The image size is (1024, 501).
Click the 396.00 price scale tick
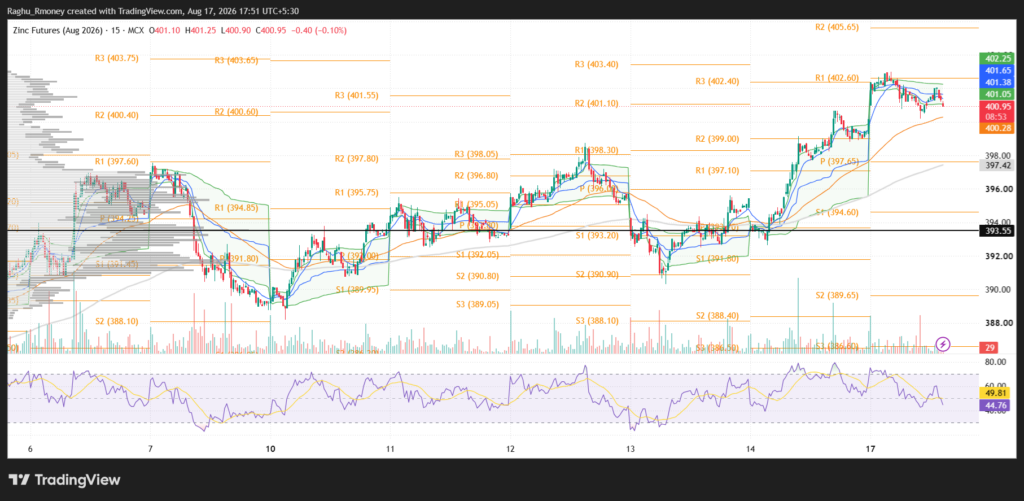997,189
